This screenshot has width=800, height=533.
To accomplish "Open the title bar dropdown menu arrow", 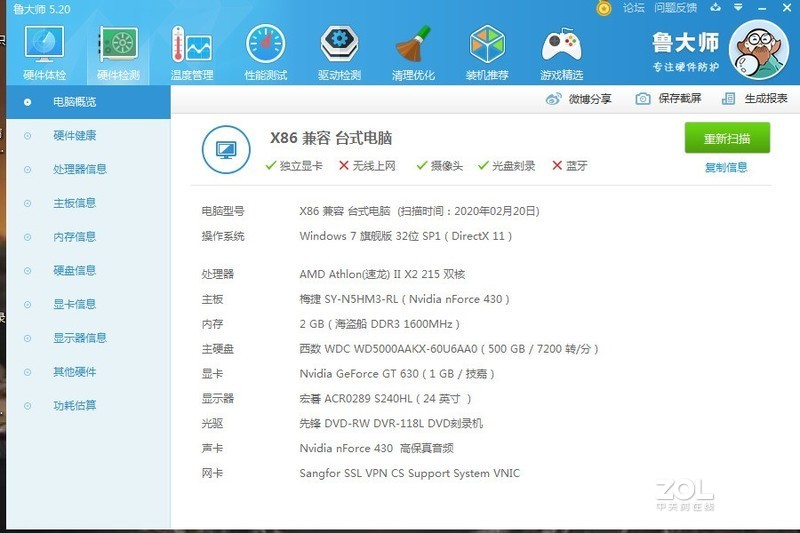I will click(x=738, y=7).
